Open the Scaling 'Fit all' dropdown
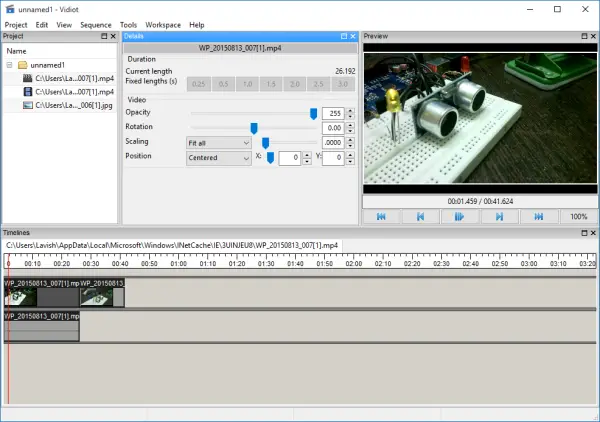 (218, 143)
